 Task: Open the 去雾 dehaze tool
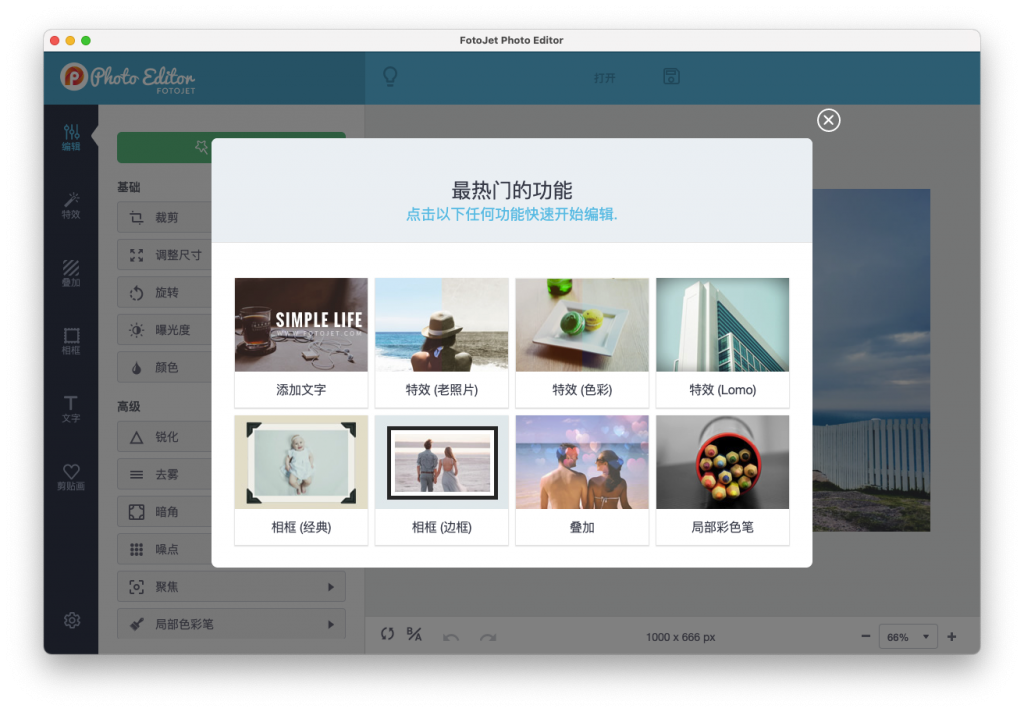[165, 474]
